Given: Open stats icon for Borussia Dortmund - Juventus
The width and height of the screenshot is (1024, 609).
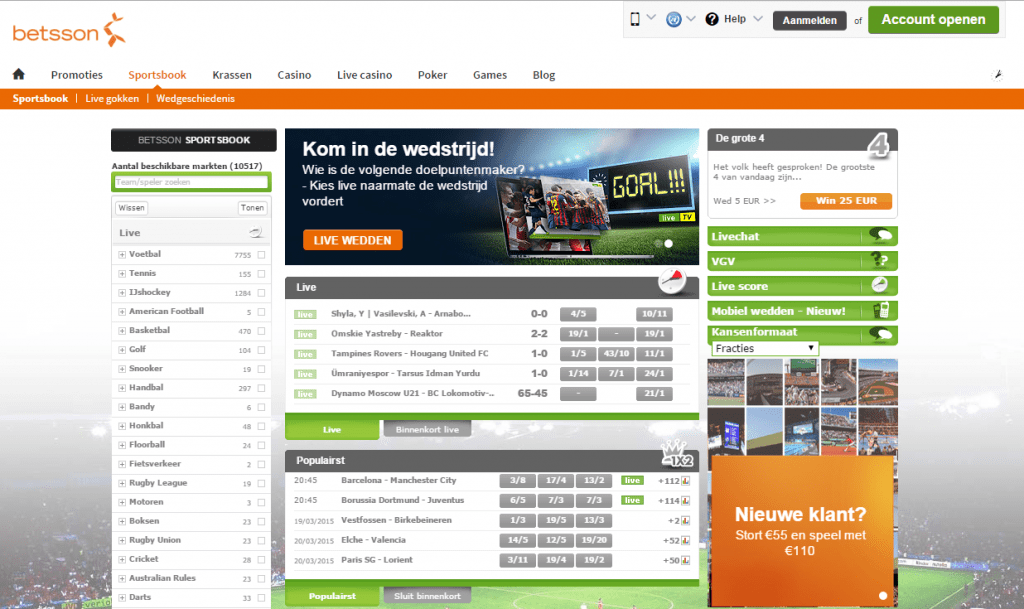Looking at the screenshot, I should (686, 501).
